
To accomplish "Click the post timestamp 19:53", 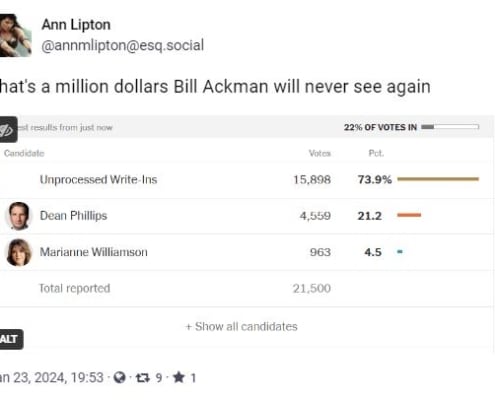I will (x=87, y=378).
